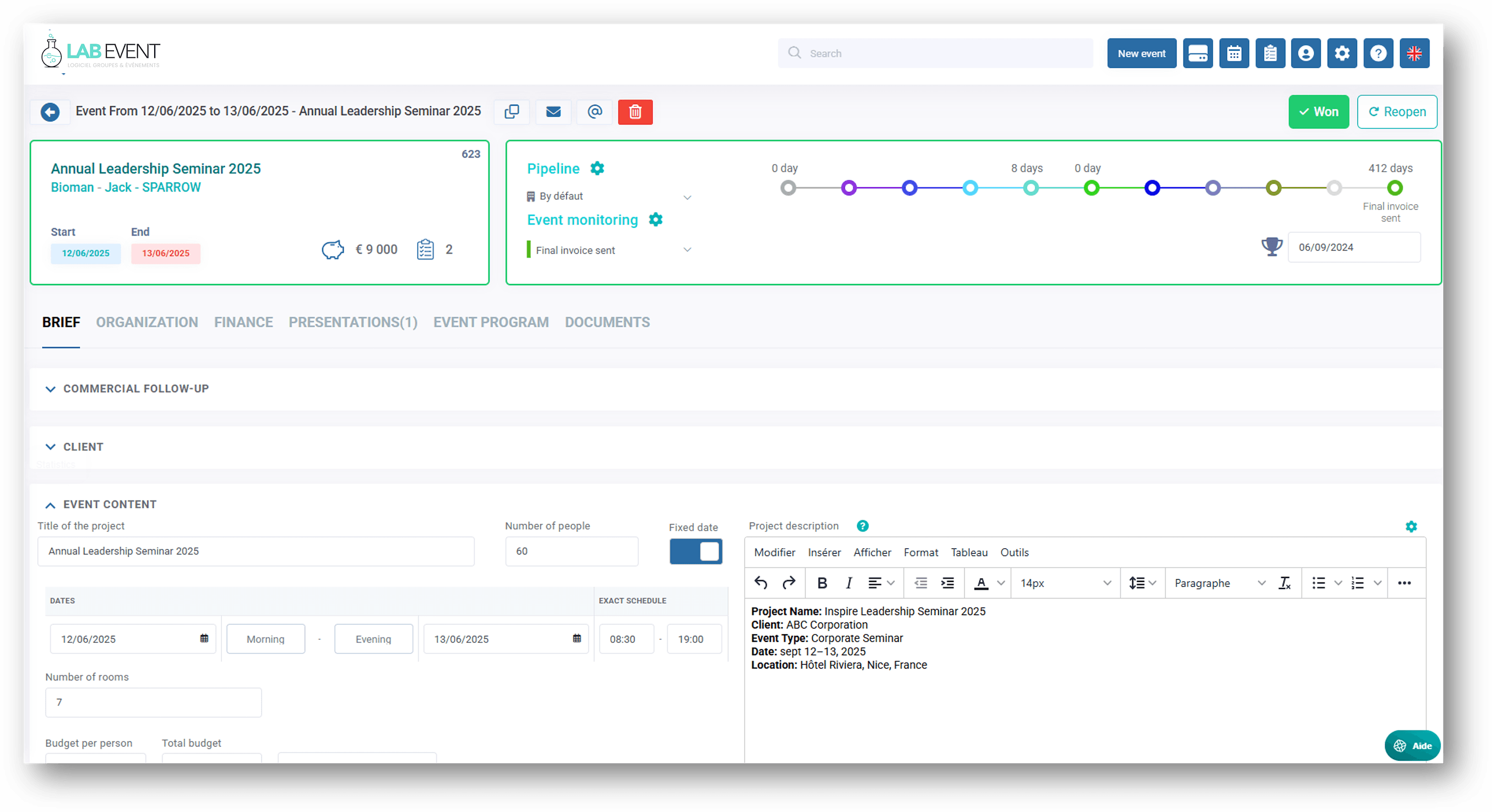1492x812 pixels.
Task: Open the Pipeline settings gear
Action: click(596, 168)
